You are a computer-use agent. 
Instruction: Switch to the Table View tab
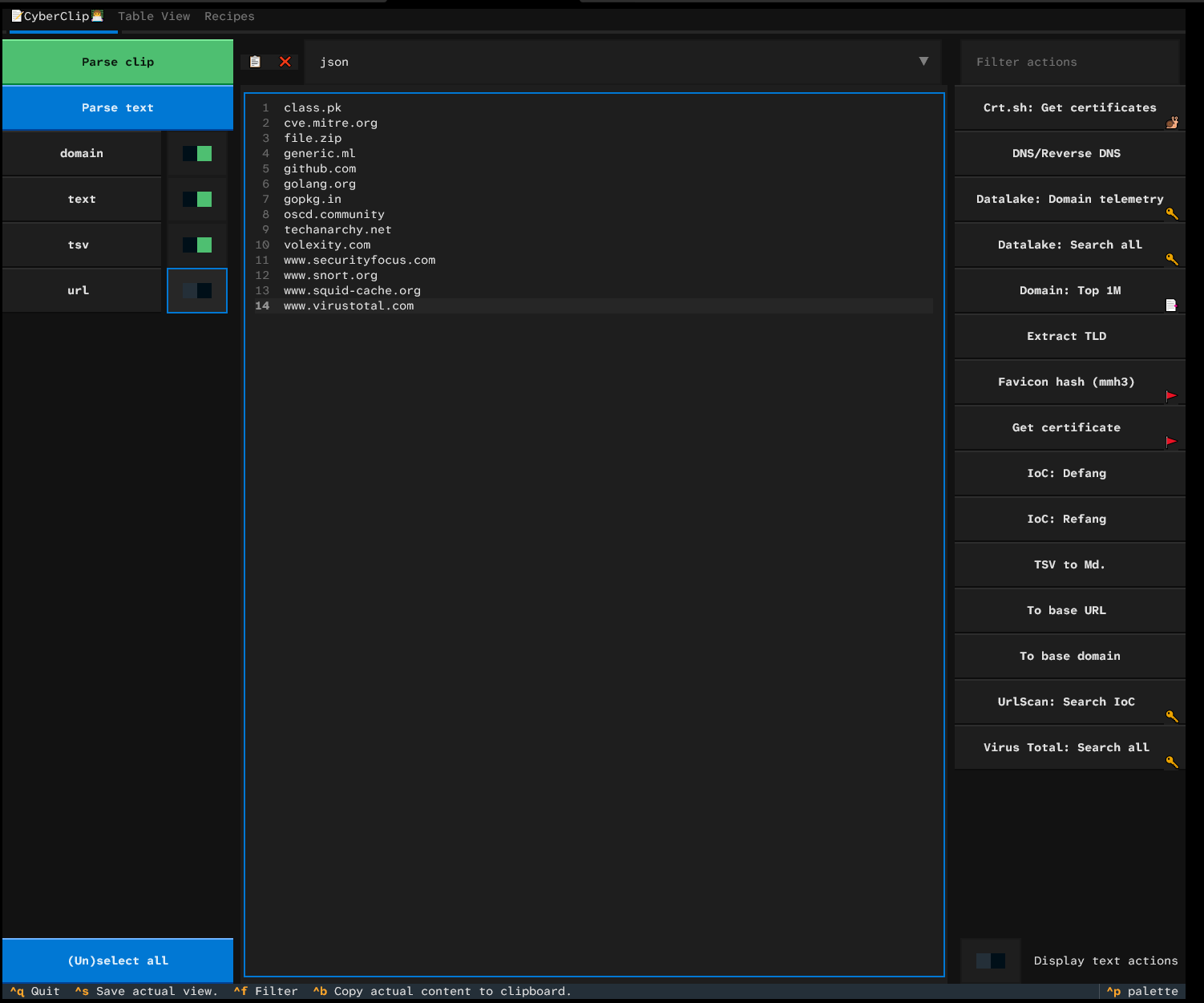[x=154, y=16]
